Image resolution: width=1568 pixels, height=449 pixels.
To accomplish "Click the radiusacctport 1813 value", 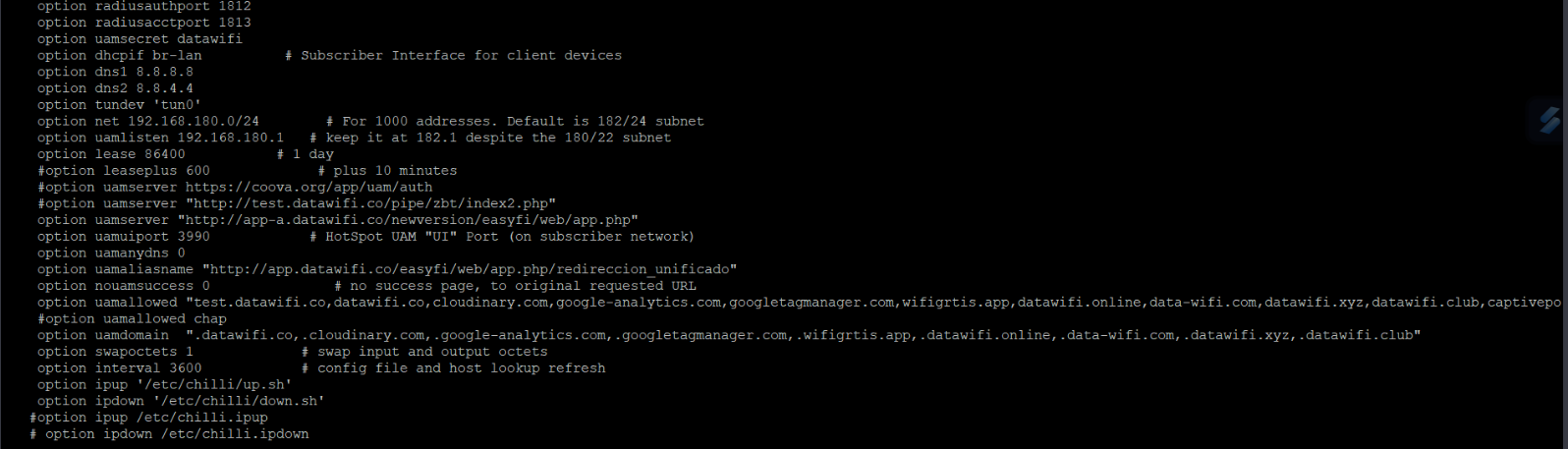I will [235, 23].
